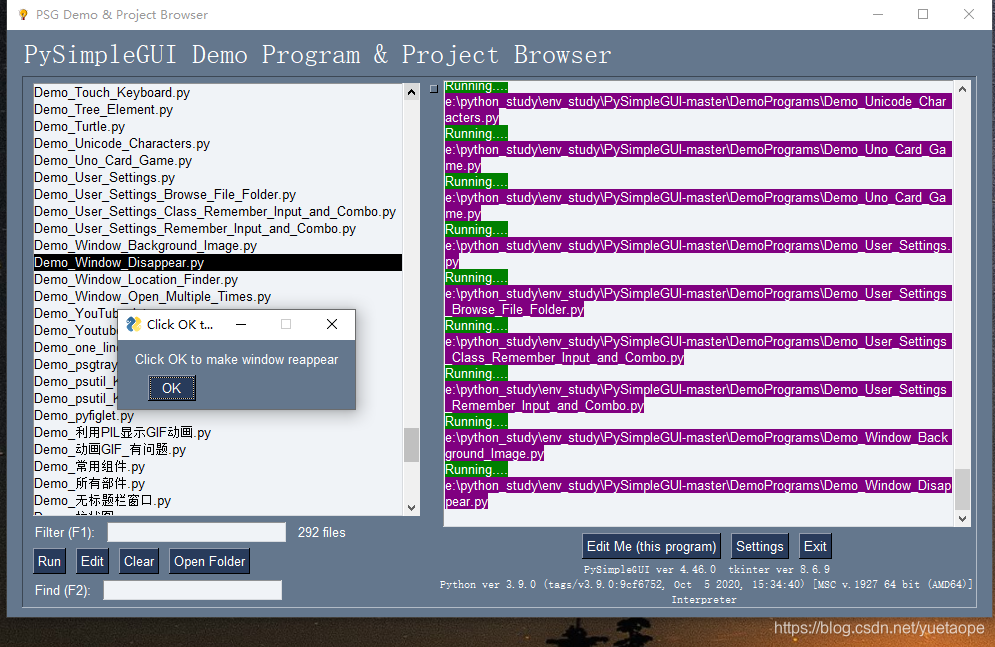Click the Open Folder button
This screenshot has width=995, height=647.
coord(209,561)
